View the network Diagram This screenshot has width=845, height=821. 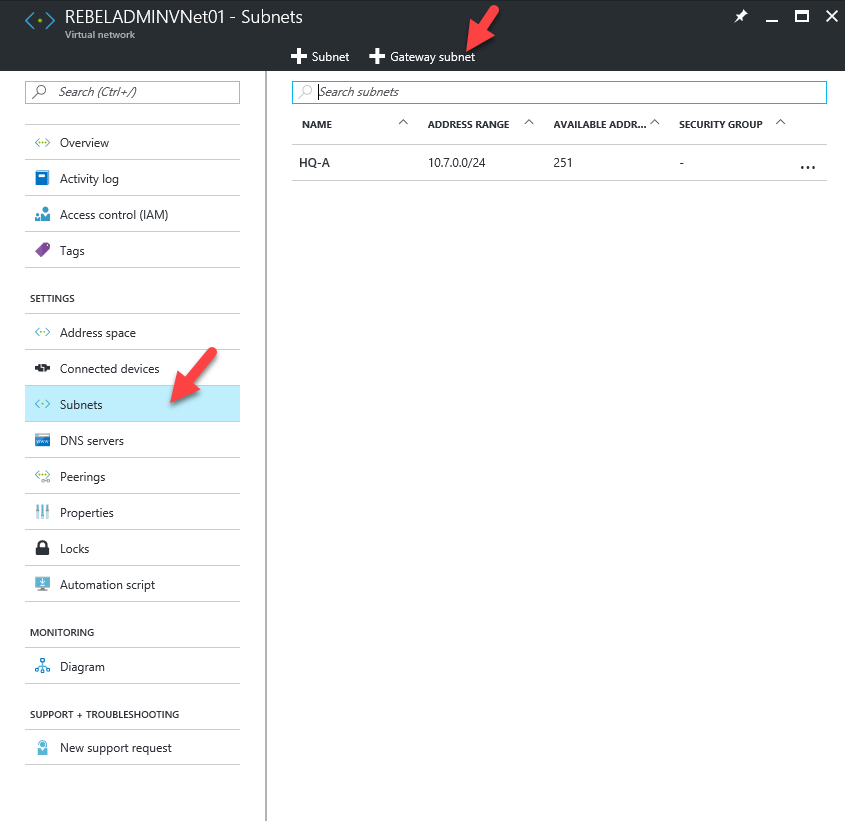pos(133,667)
